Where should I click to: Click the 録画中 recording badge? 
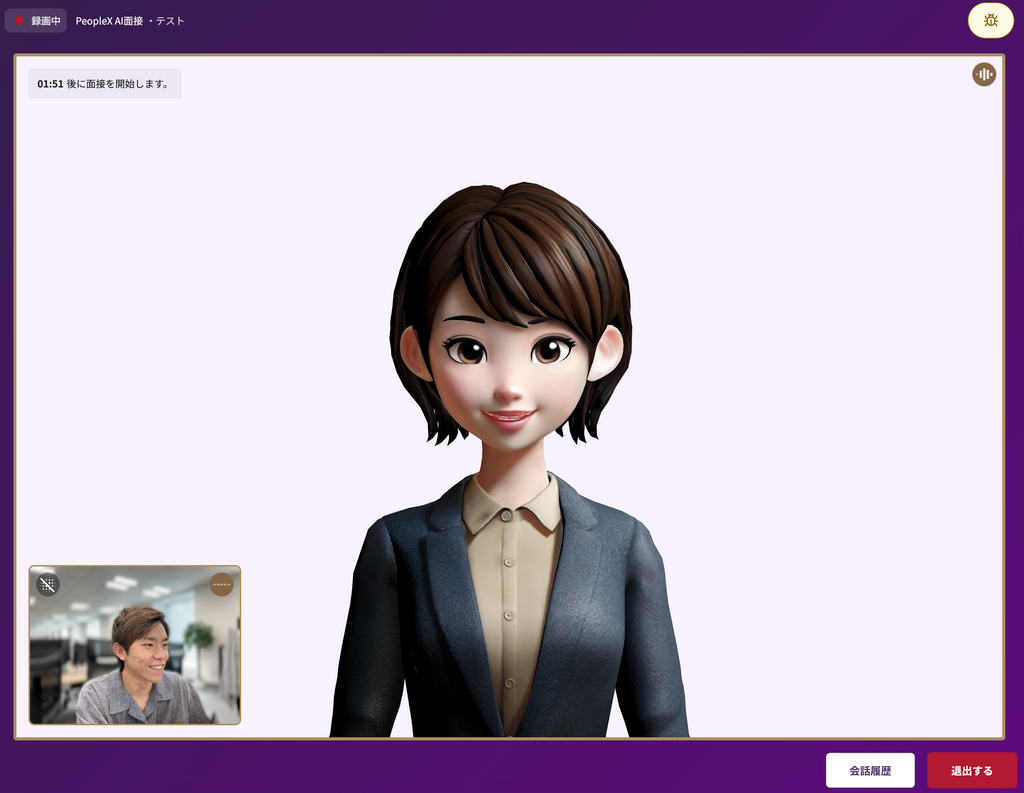click(36, 21)
